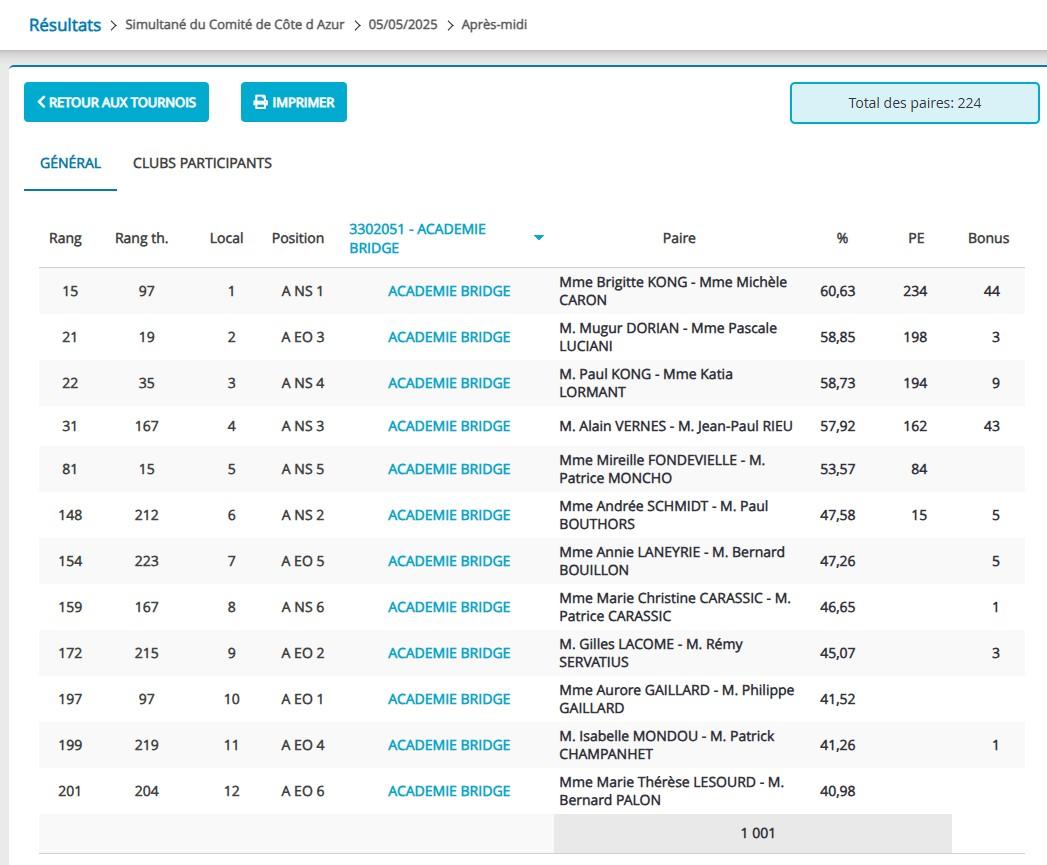Select pair M. Gilles LACOME - M. Rémy SERVATIUS
The image size is (1047, 865).
pos(651,653)
